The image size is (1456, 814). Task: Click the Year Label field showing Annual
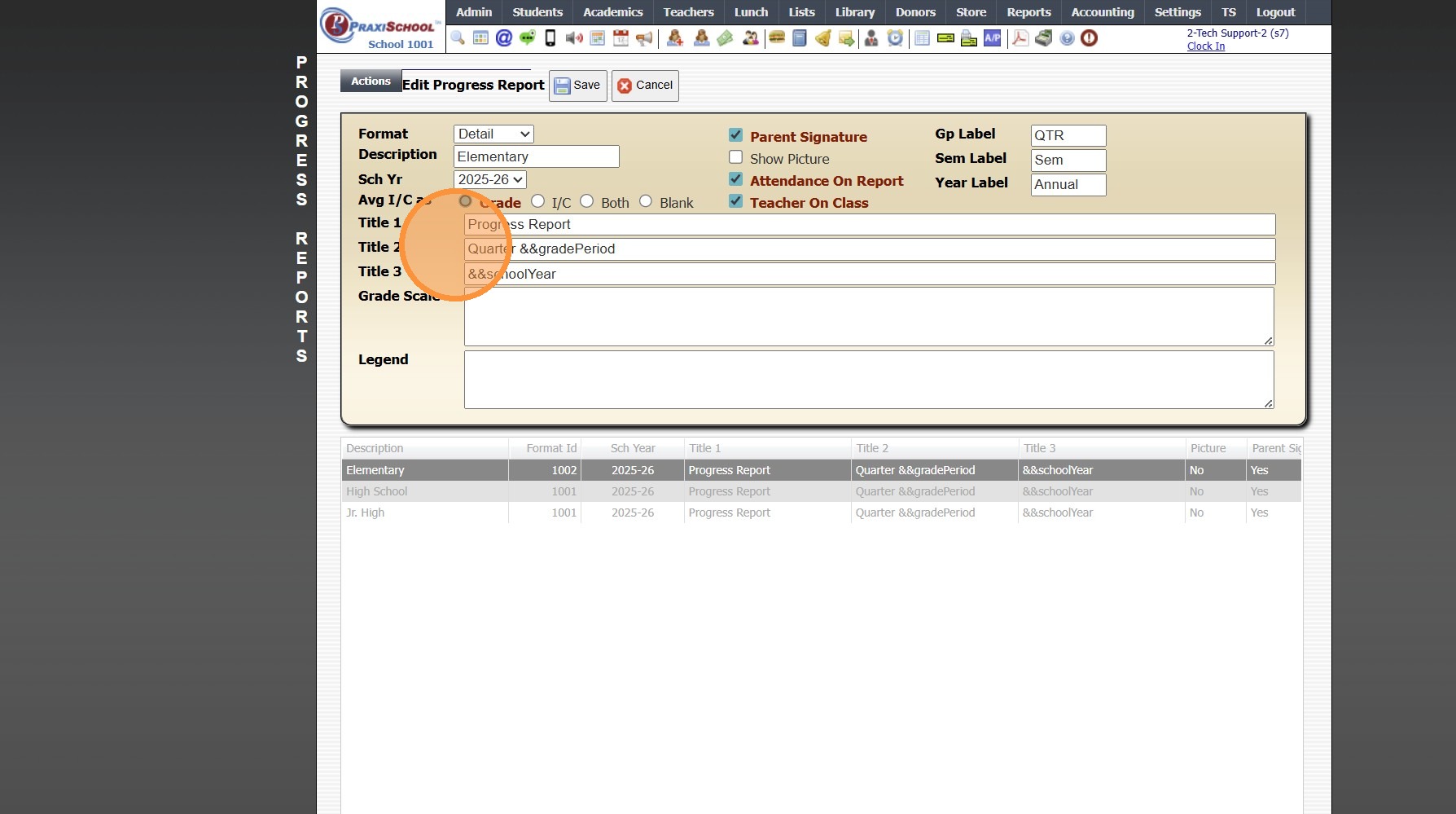point(1068,184)
